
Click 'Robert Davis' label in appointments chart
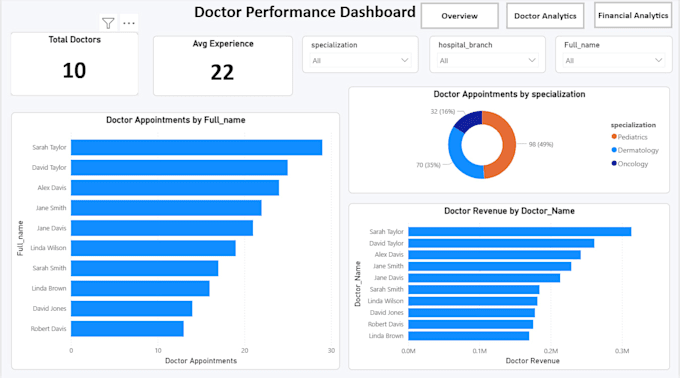(x=48, y=329)
